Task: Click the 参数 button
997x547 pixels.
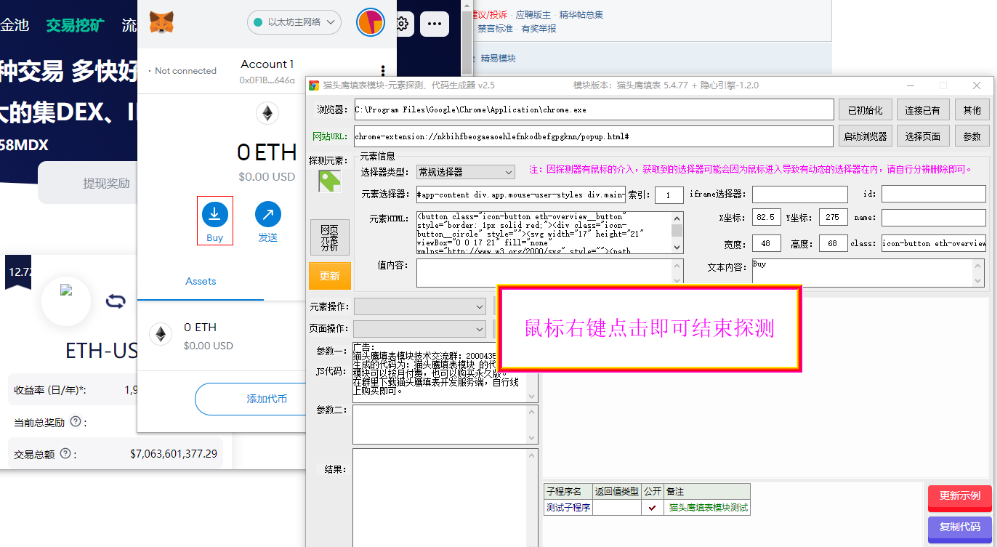Action: (x=972, y=136)
